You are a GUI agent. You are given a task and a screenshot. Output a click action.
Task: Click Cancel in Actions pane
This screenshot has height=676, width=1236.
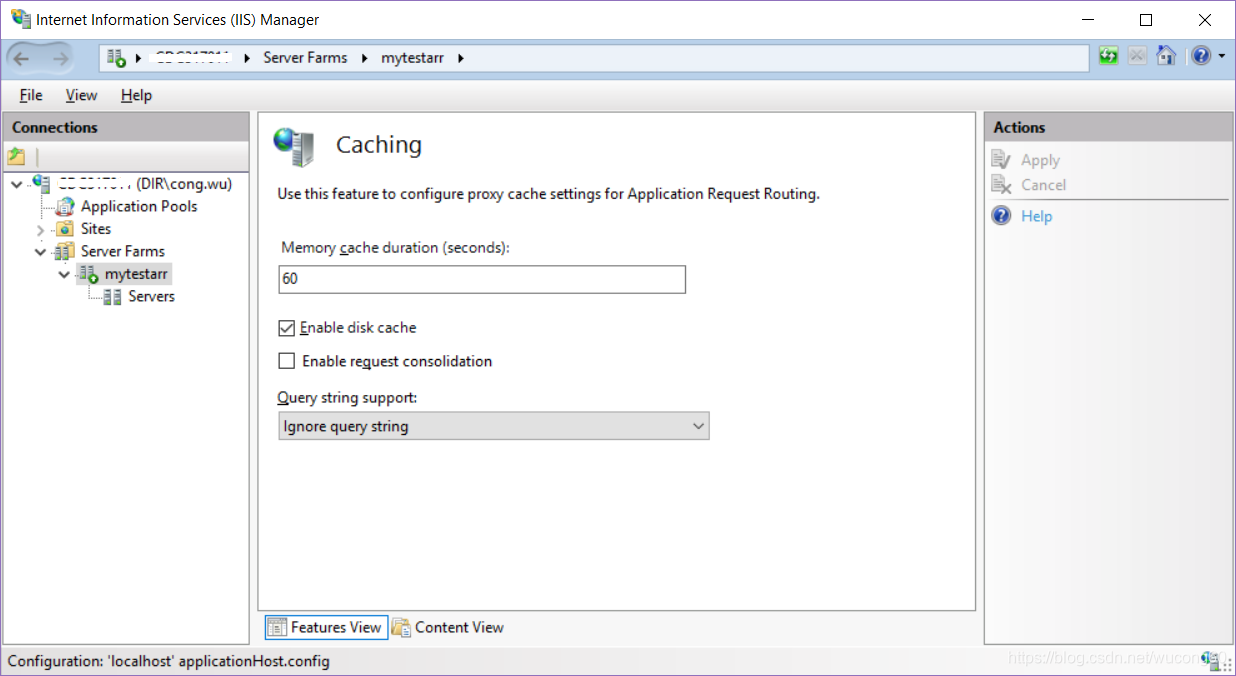tap(1043, 185)
